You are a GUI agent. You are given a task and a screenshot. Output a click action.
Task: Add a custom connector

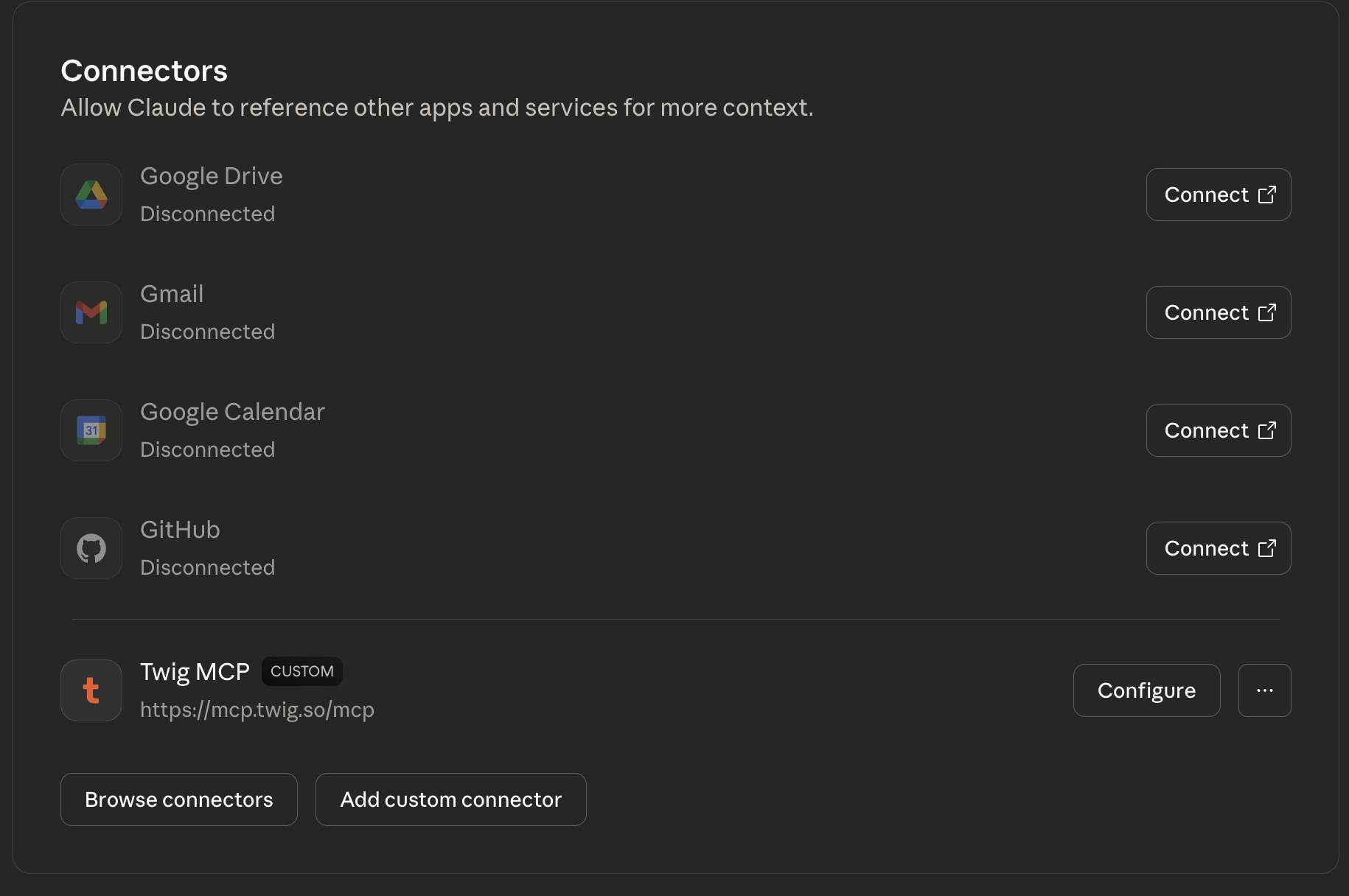(450, 799)
